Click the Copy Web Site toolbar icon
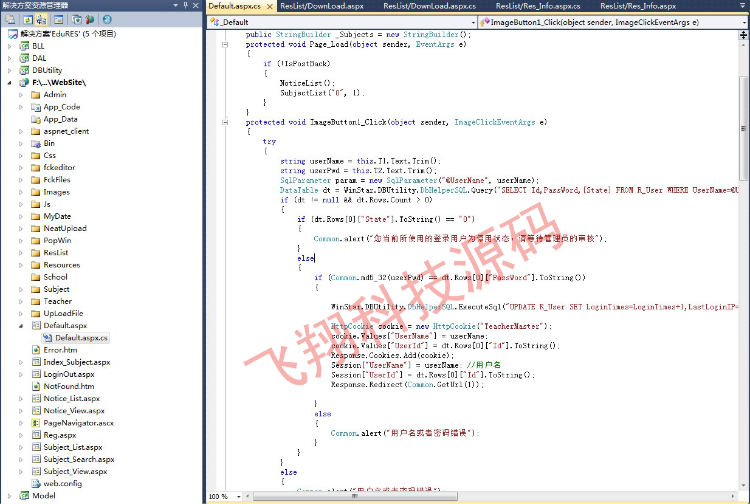 (x=76, y=20)
